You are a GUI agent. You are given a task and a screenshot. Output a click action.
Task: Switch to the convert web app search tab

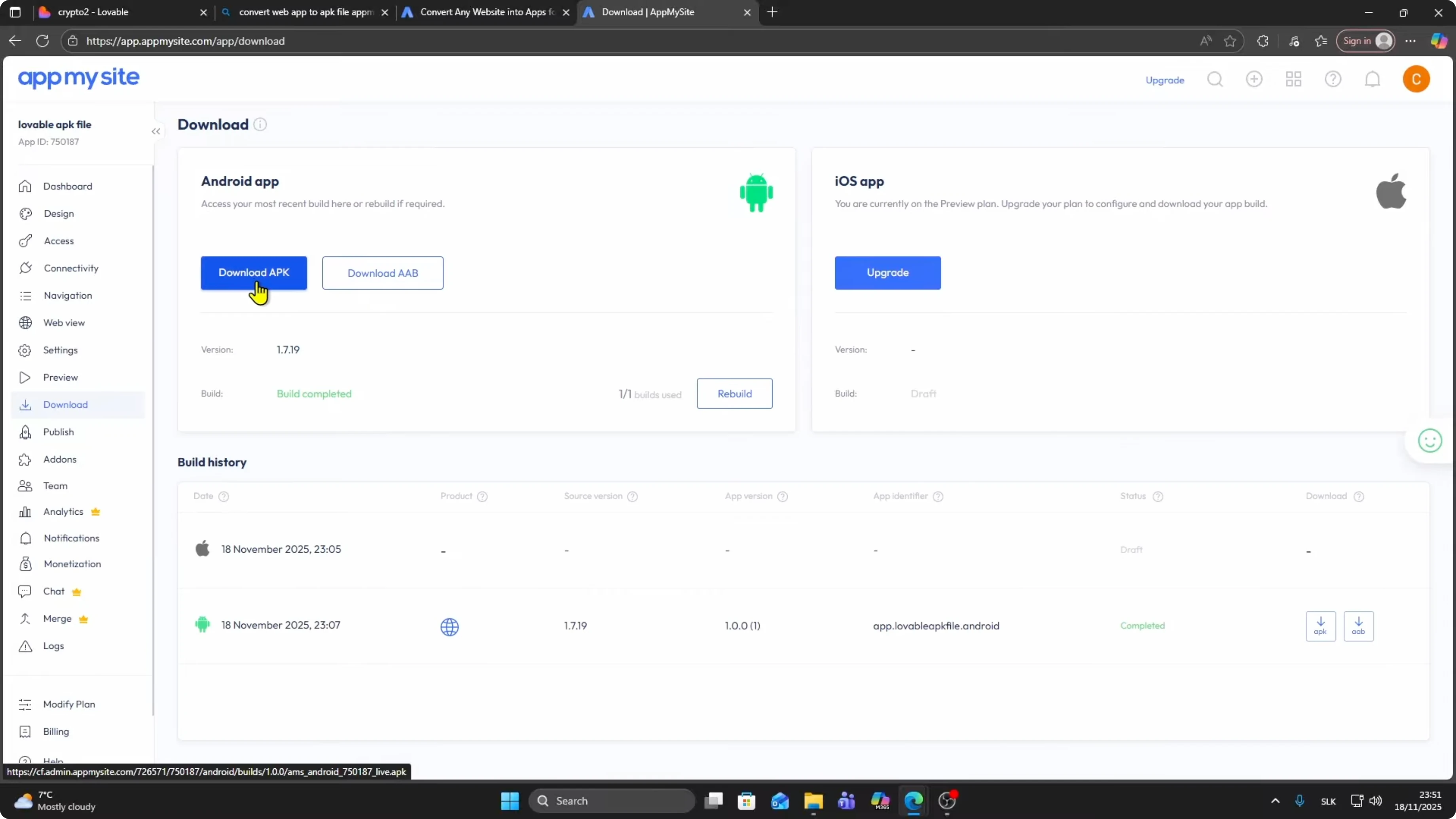305,12
